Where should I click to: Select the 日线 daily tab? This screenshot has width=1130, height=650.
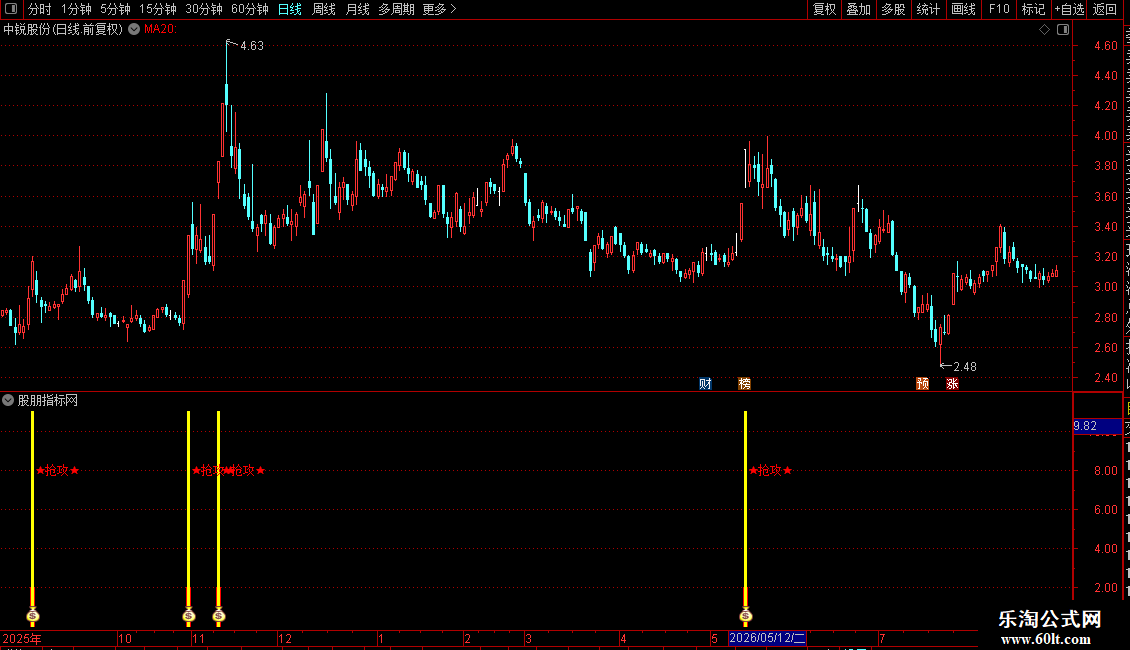[290, 9]
